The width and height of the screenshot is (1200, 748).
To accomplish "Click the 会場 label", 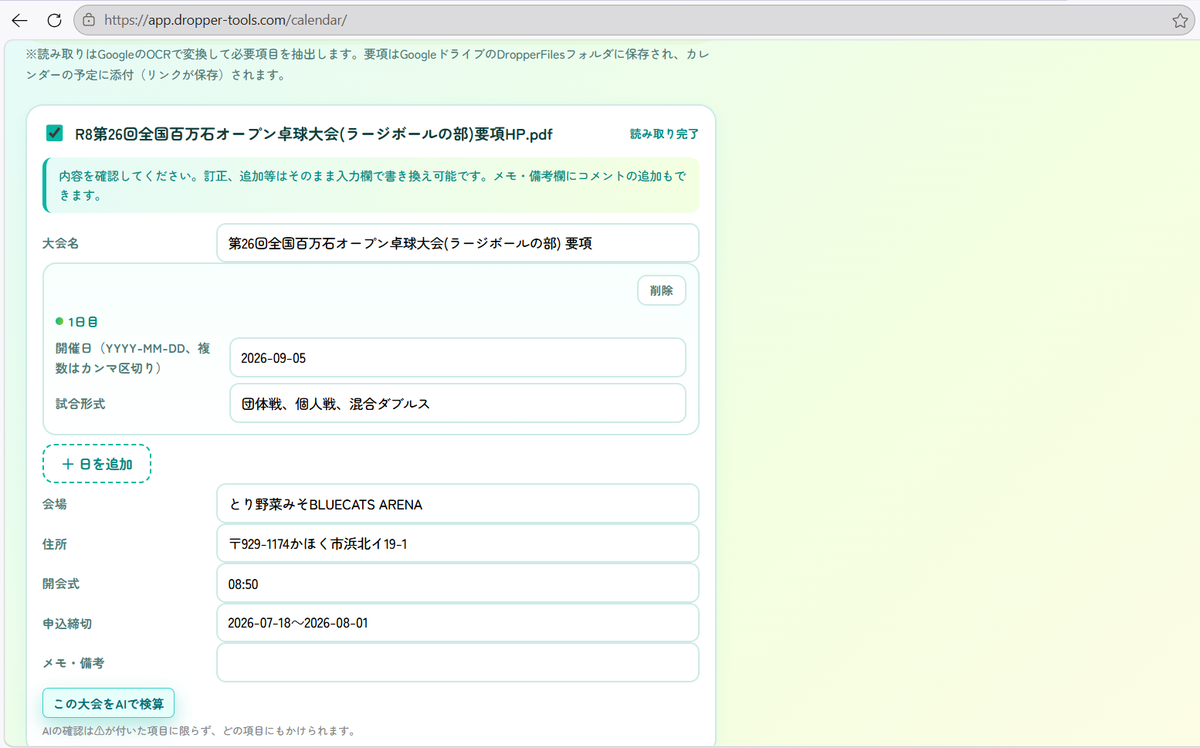I will (54, 504).
